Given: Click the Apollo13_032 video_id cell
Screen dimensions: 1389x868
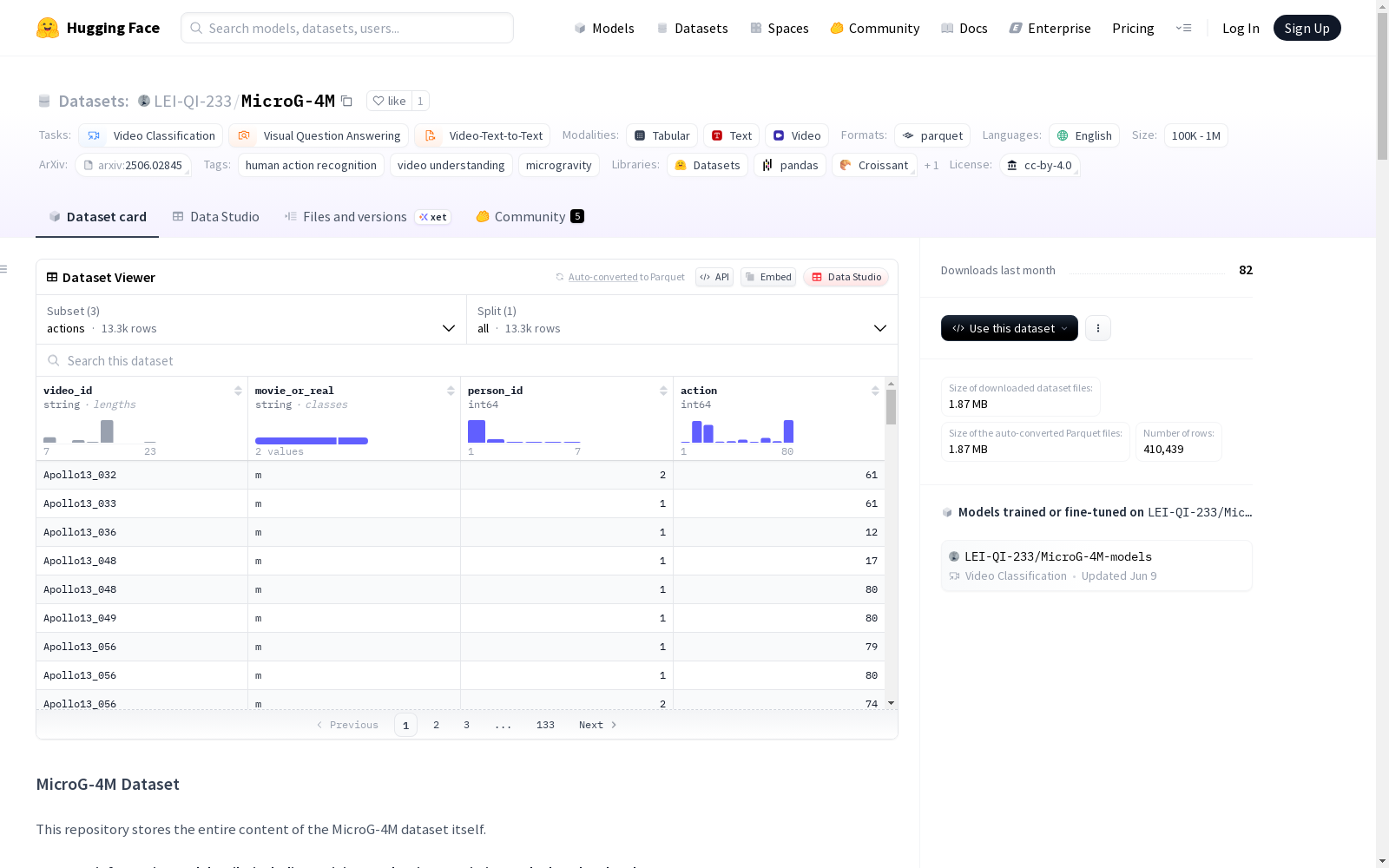Looking at the screenshot, I should [142, 475].
